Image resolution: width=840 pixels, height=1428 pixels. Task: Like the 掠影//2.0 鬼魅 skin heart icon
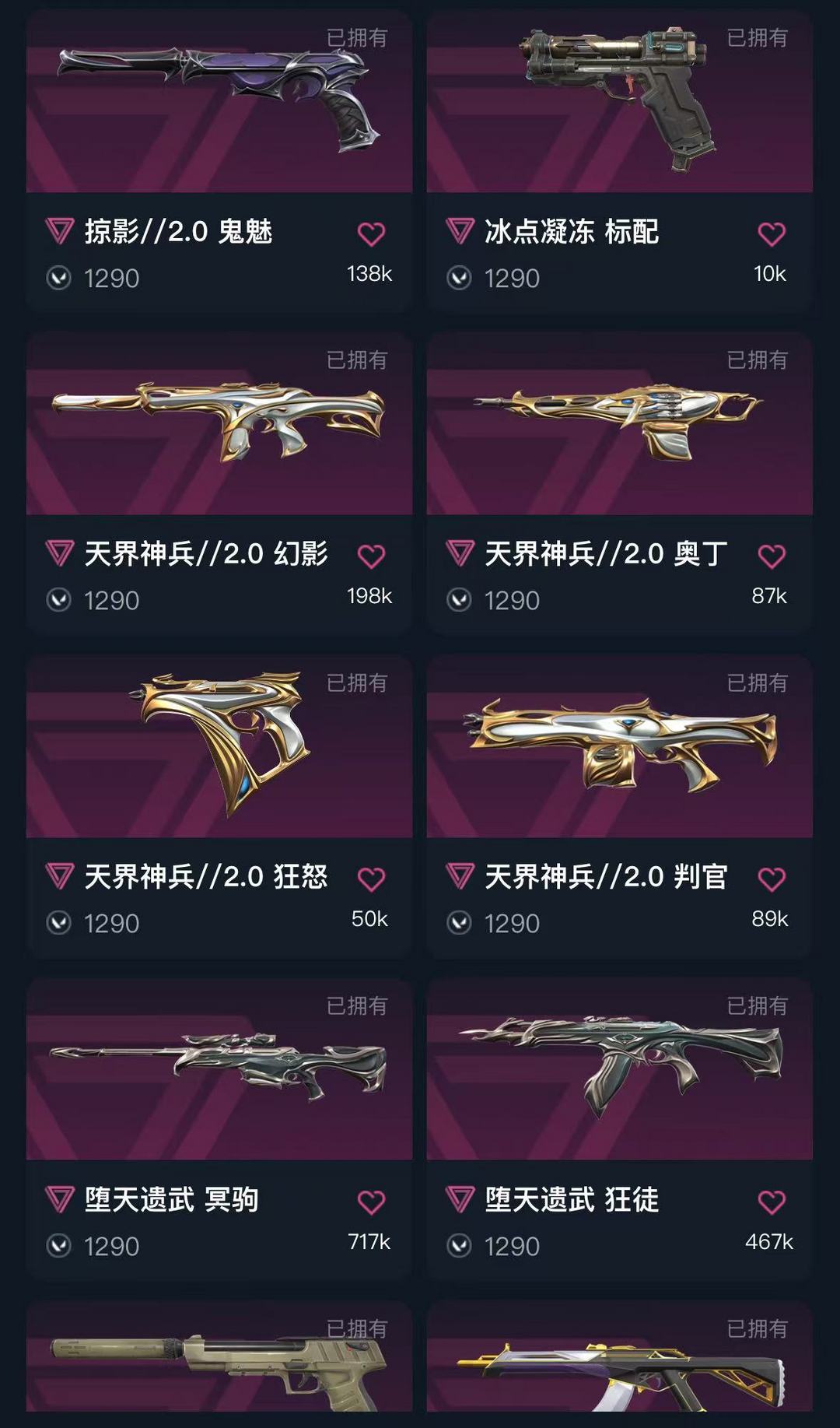[371, 234]
